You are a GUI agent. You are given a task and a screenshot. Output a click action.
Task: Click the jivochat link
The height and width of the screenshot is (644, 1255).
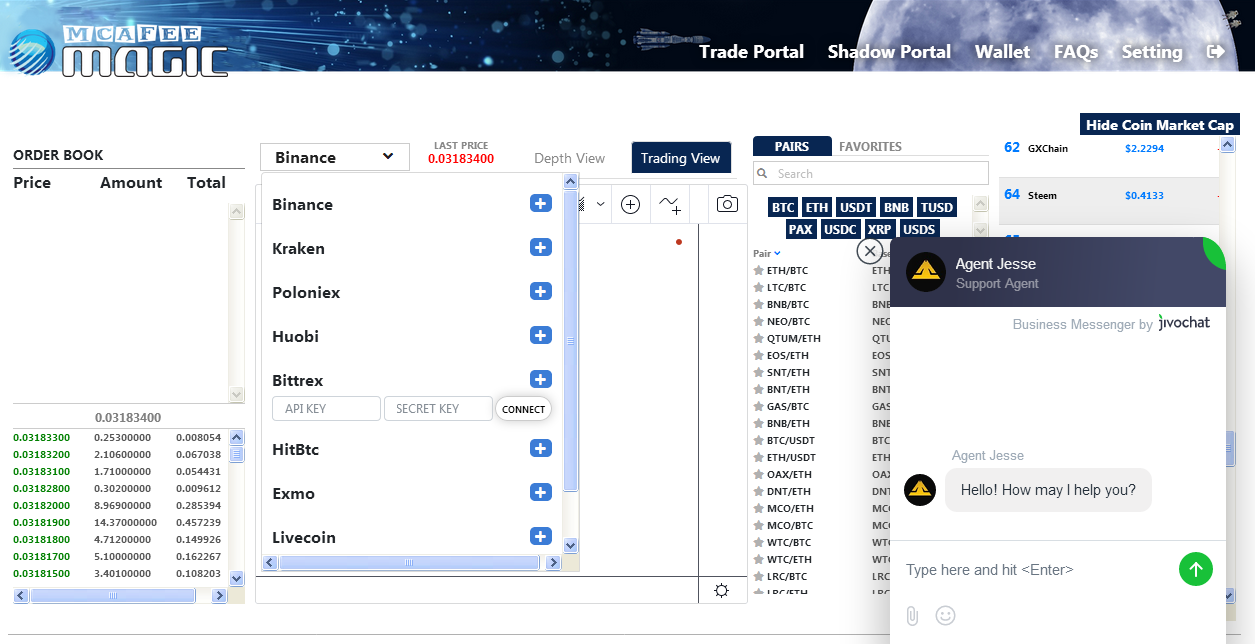coord(1184,323)
